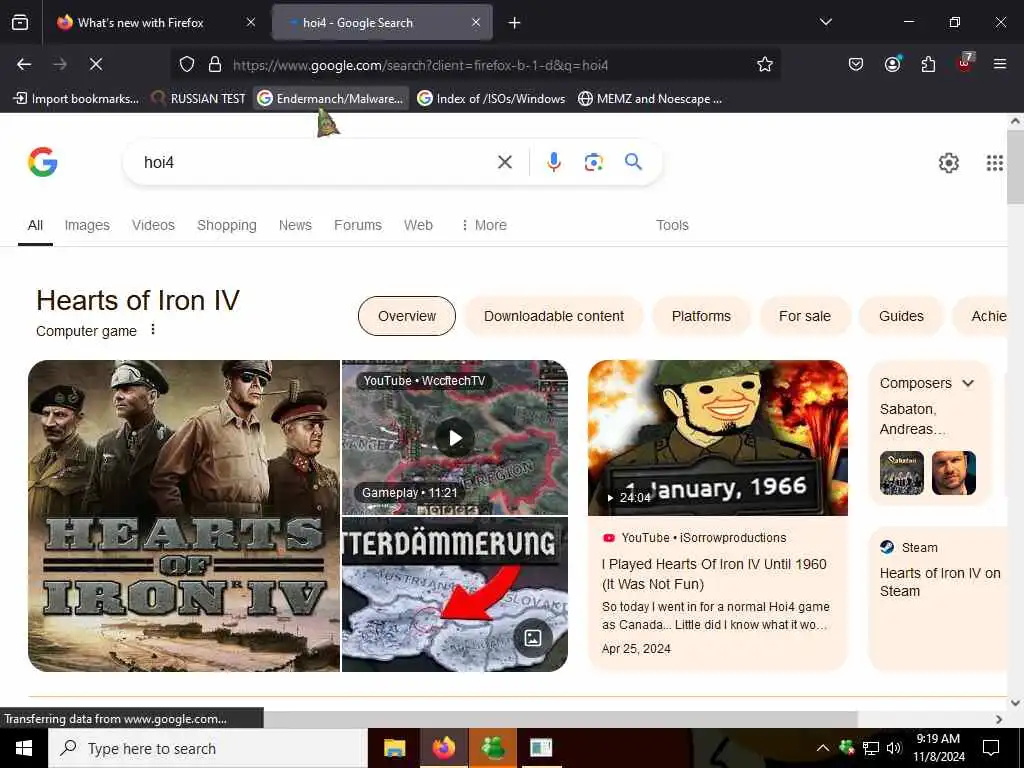The image size is (1024, 768).
Task: Switch to Shopping results tab
Action: [x=227, y=225]
